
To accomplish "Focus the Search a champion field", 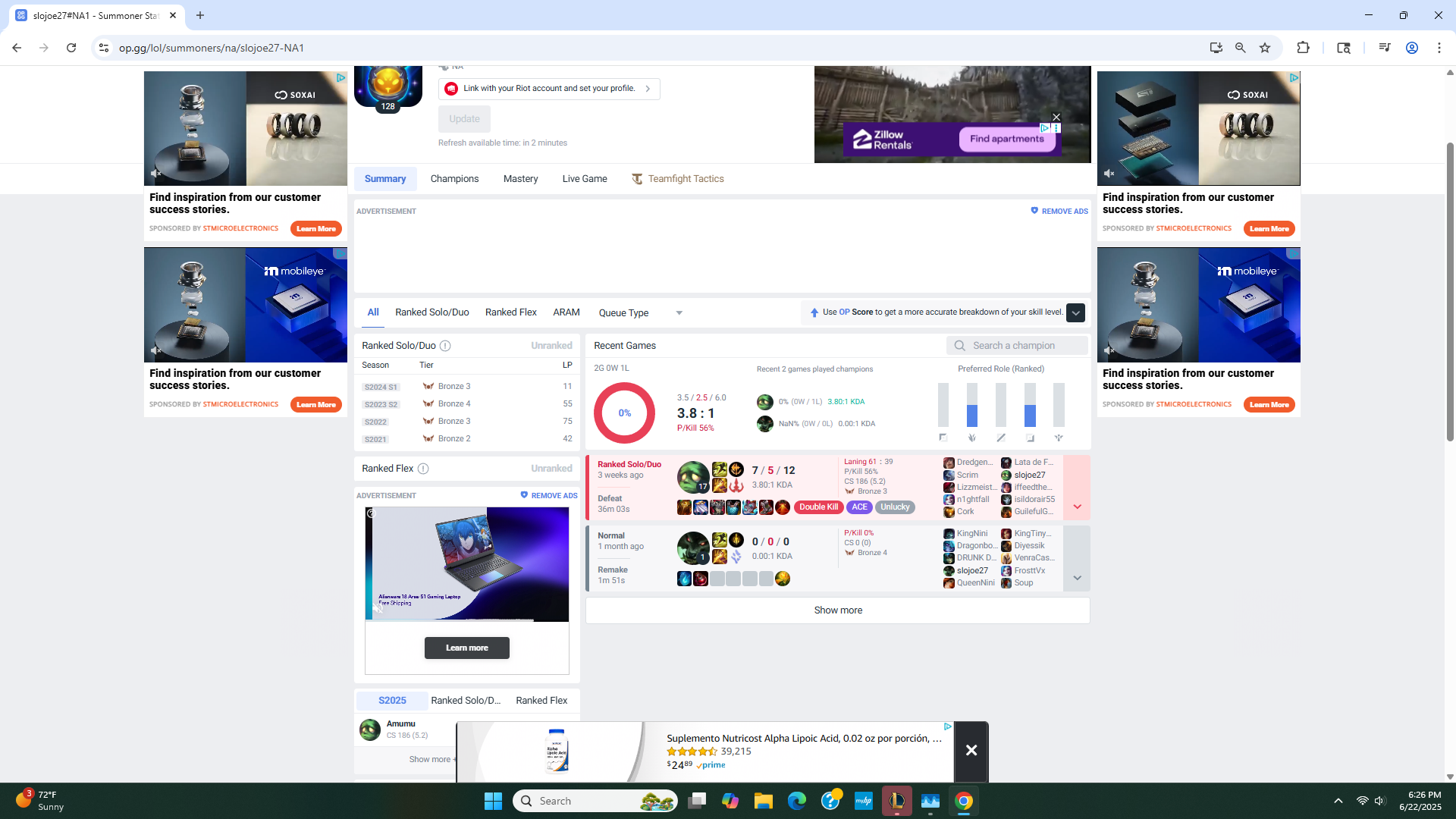I will pyautogui.click(x=1017, y=346).
